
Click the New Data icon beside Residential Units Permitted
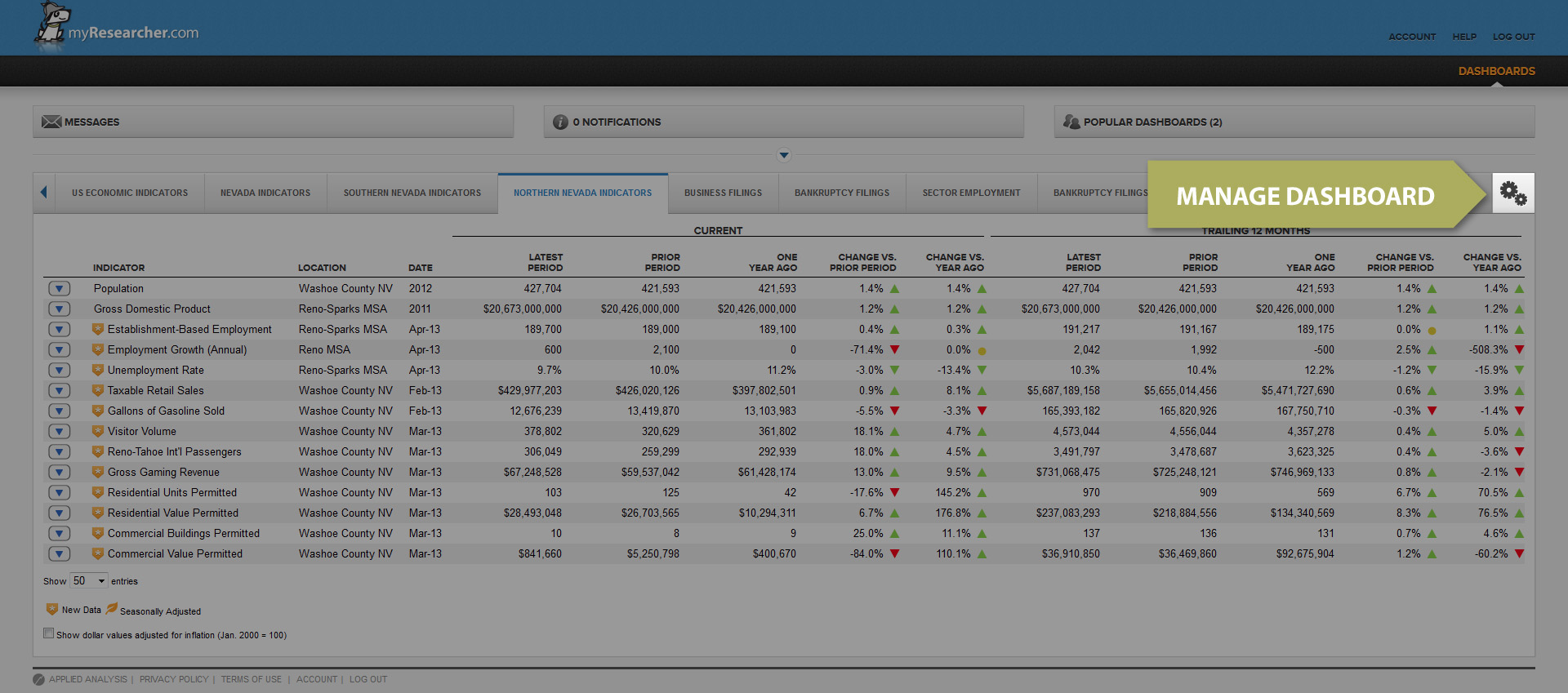click(x=98, y=492)
